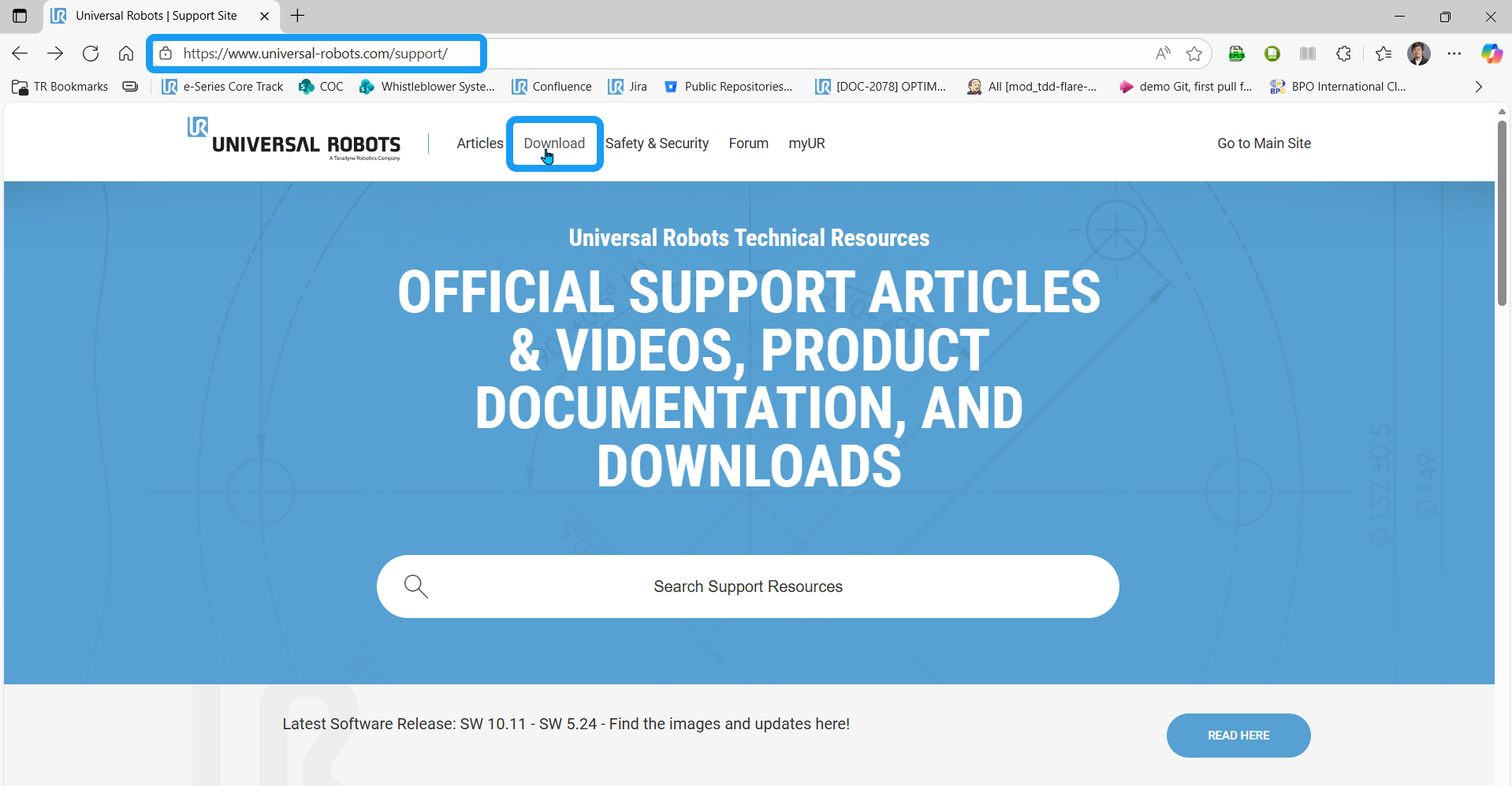This screenshot has height=786, width=1512.
Task: Click the Read aloud icon
Action: (x=1163, y=54)
